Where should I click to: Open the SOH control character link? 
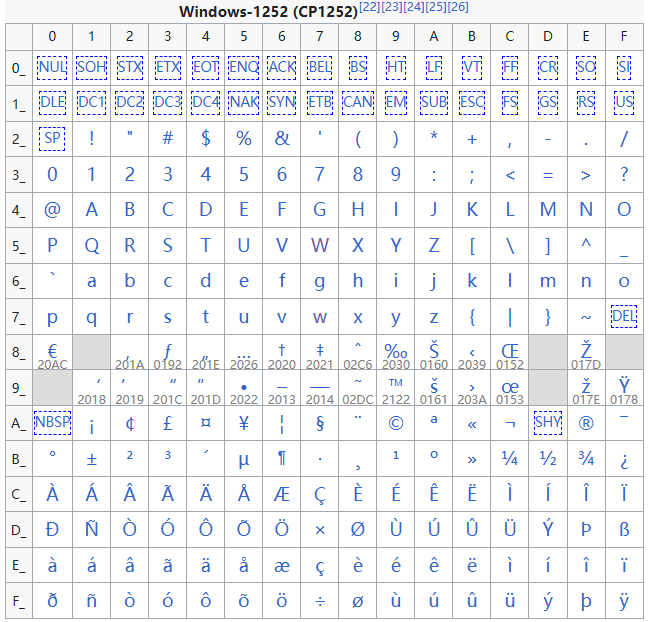coord(91,67)
